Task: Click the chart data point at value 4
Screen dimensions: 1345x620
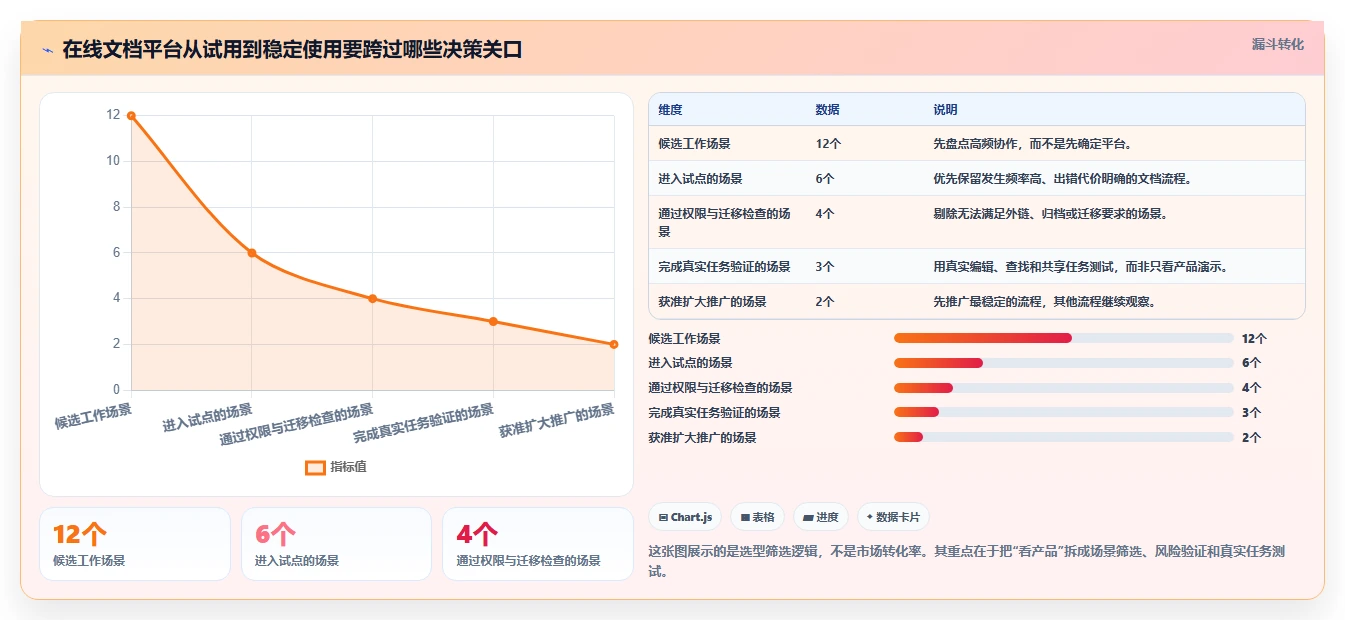Action: tap(372, 299)
